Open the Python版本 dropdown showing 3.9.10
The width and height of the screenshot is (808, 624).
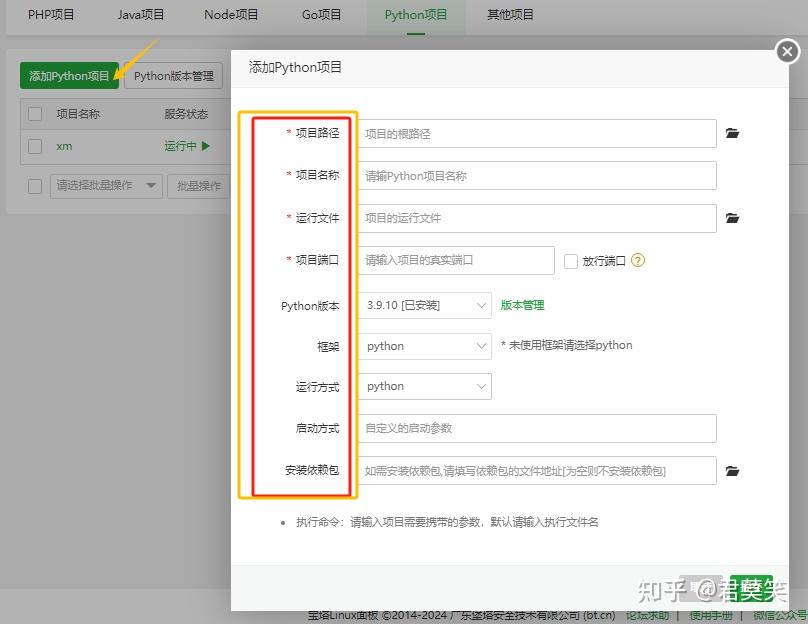(x=425, y=306)
